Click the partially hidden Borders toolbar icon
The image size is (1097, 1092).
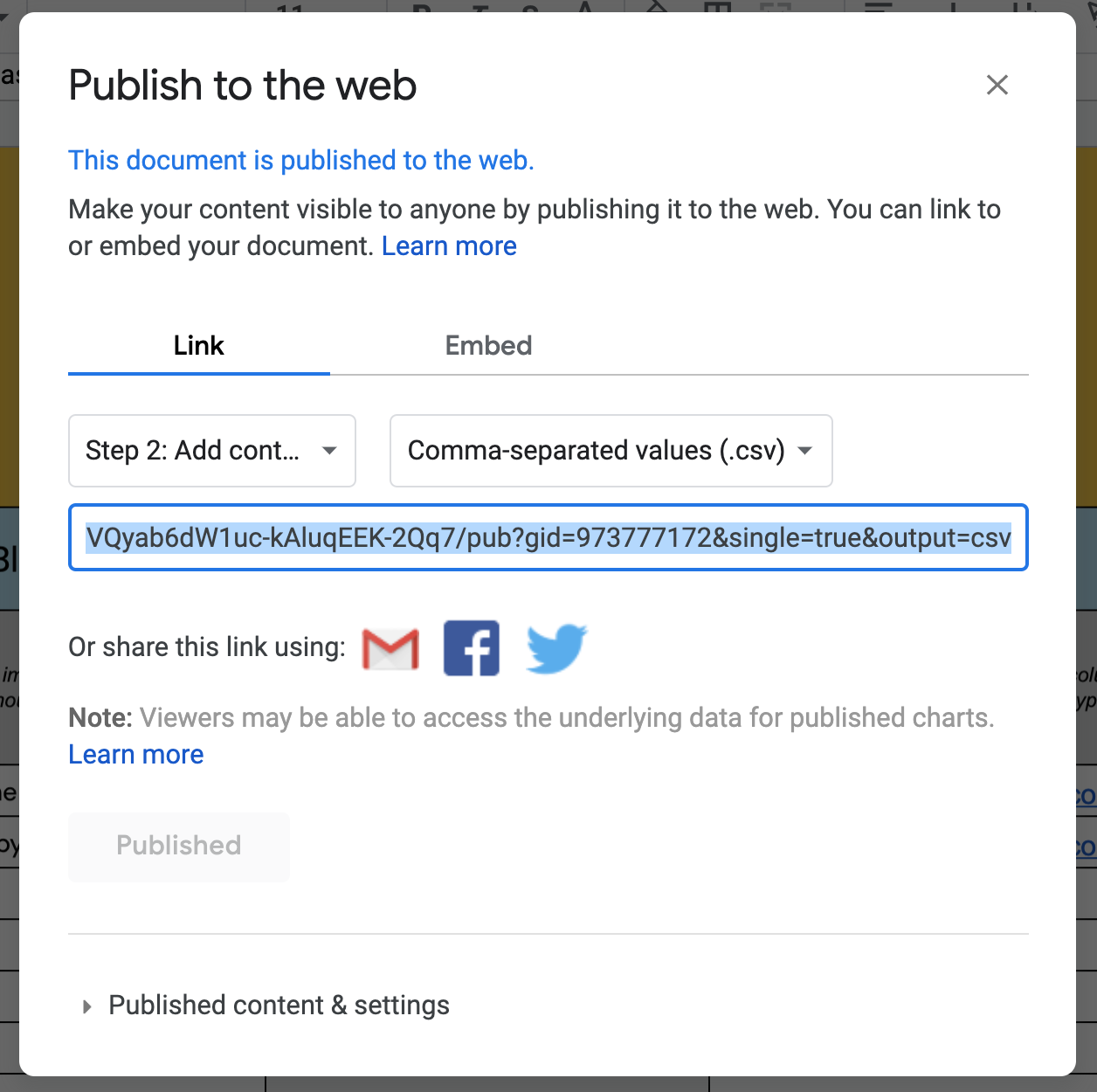coord(717,7)
